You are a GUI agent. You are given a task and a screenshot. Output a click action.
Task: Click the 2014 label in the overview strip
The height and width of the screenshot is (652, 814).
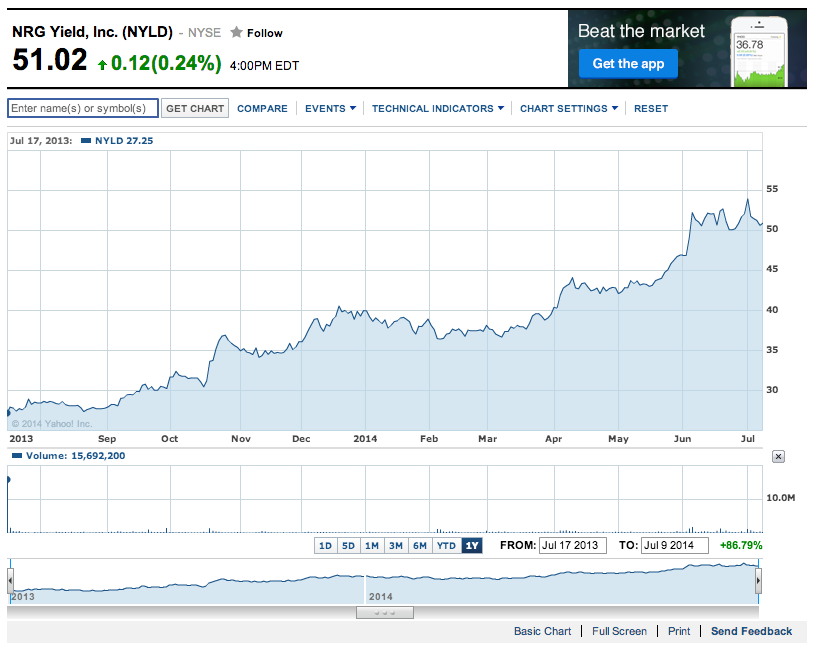[381, 596]
